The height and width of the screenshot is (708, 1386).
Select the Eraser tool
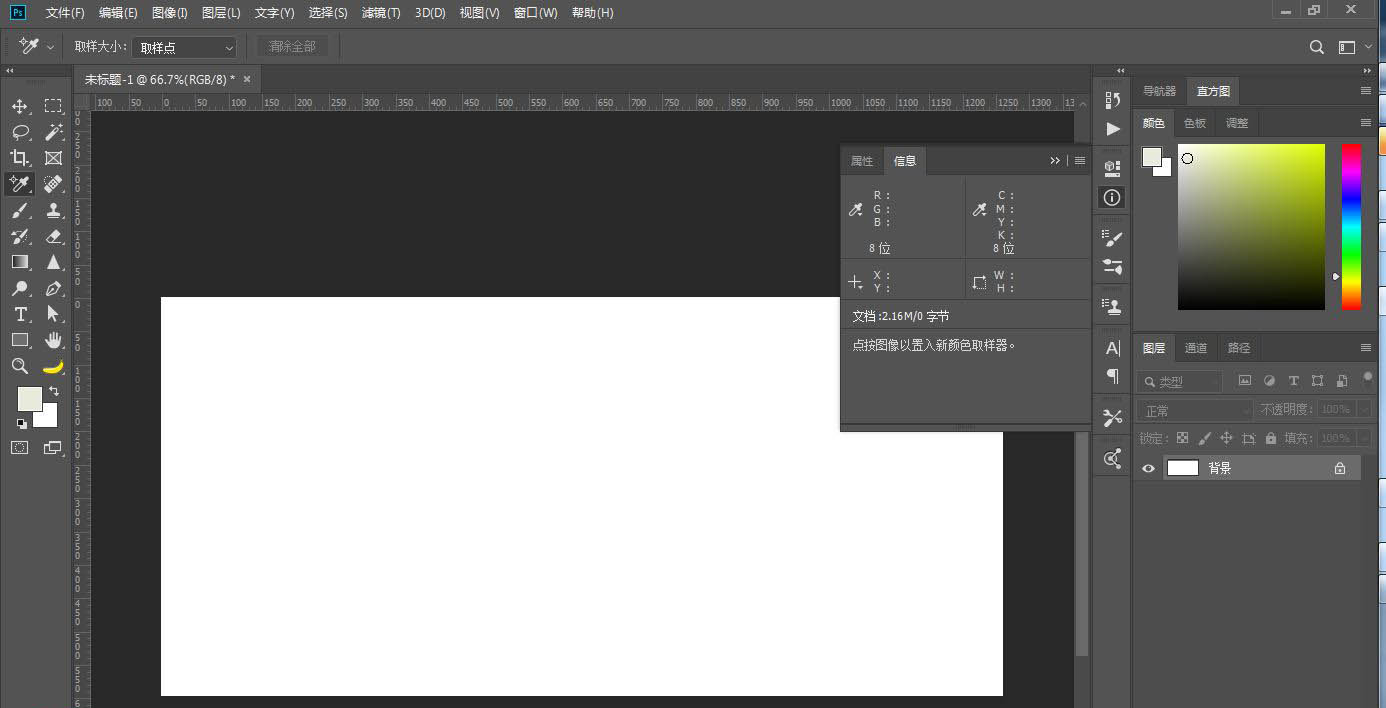pyautogui.click(x=53, y=236)
